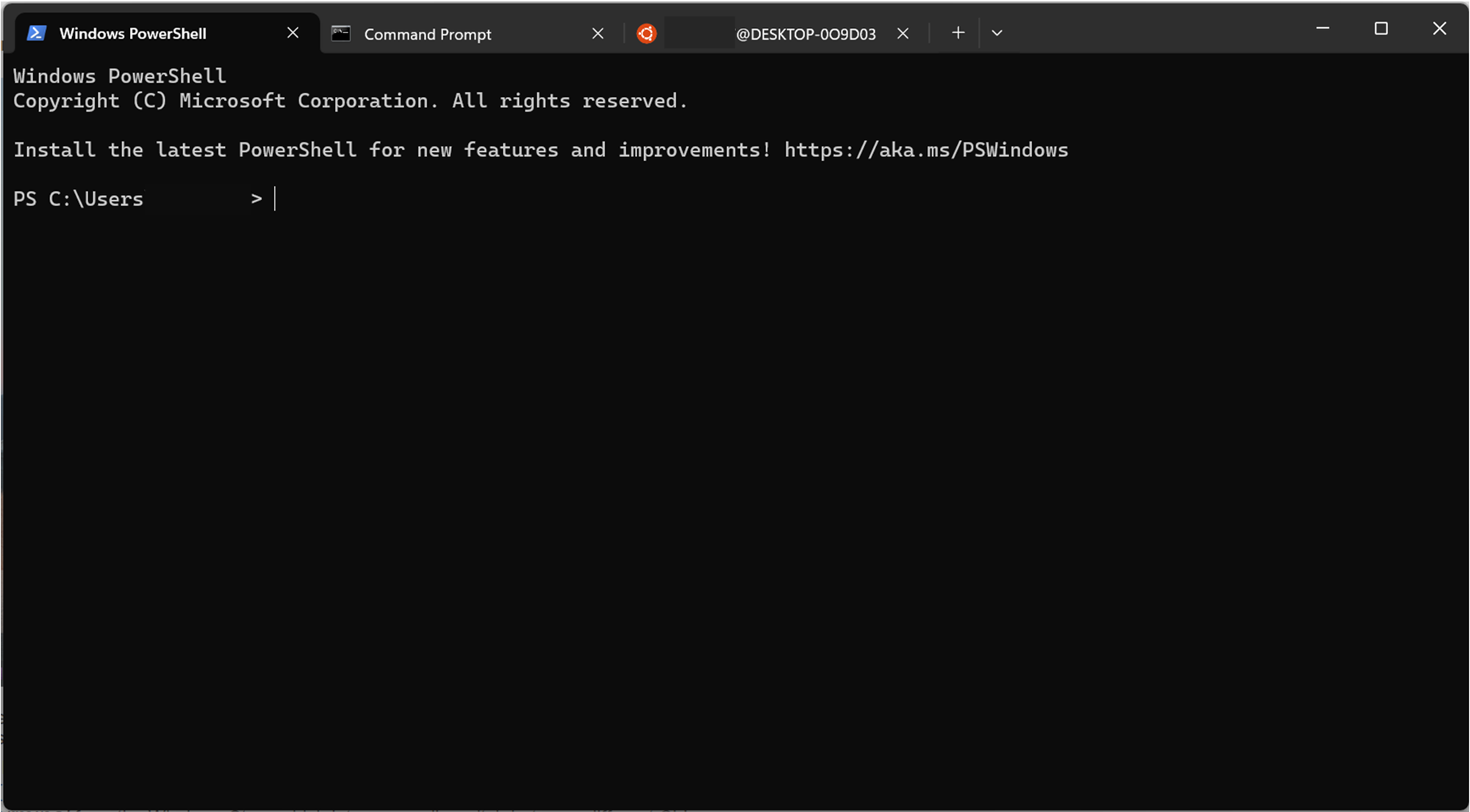The image size is (1470, 812).
Task: Click the Ubuntu logo tab icon
Action: [646, 33]
